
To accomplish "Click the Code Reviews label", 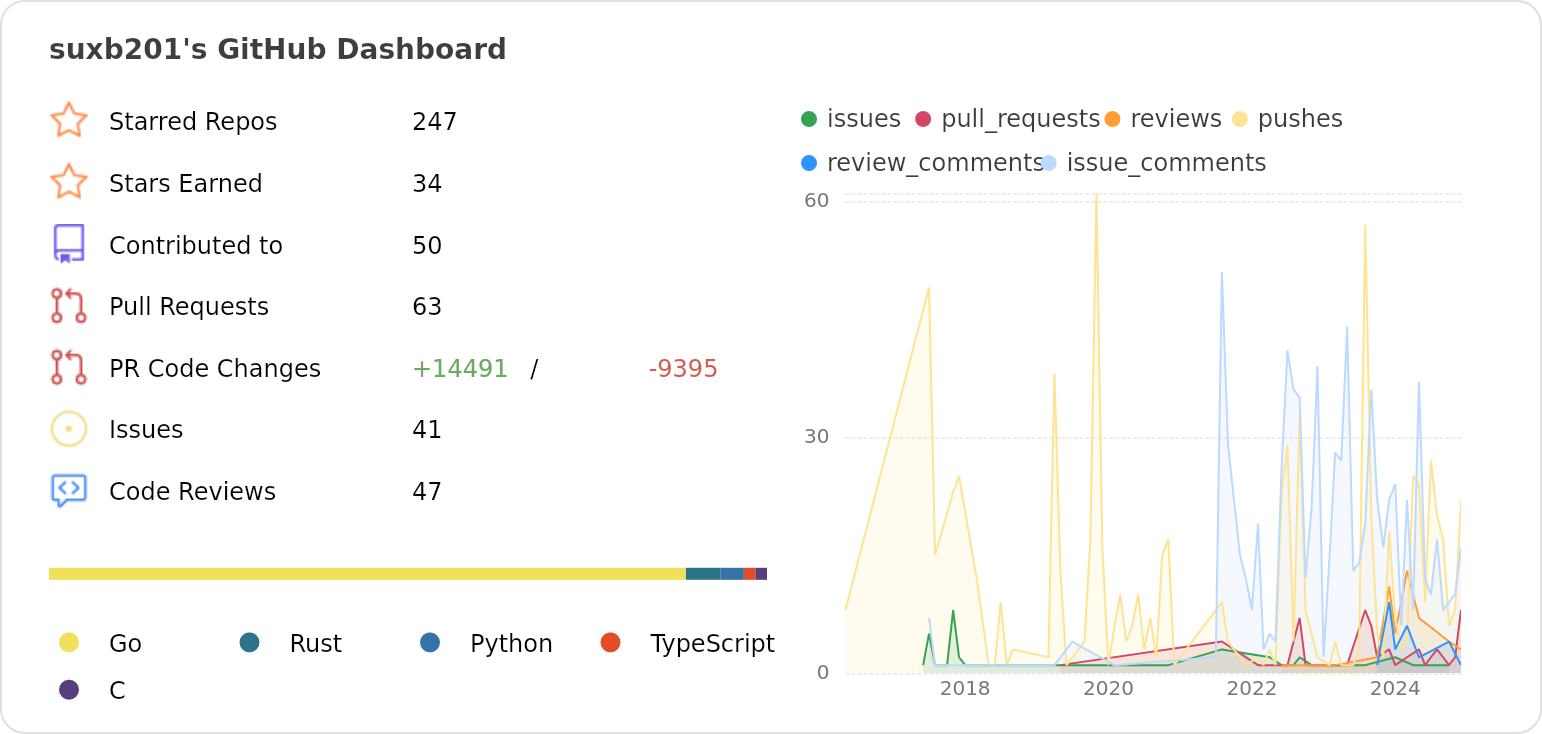I will click(192, 491).
